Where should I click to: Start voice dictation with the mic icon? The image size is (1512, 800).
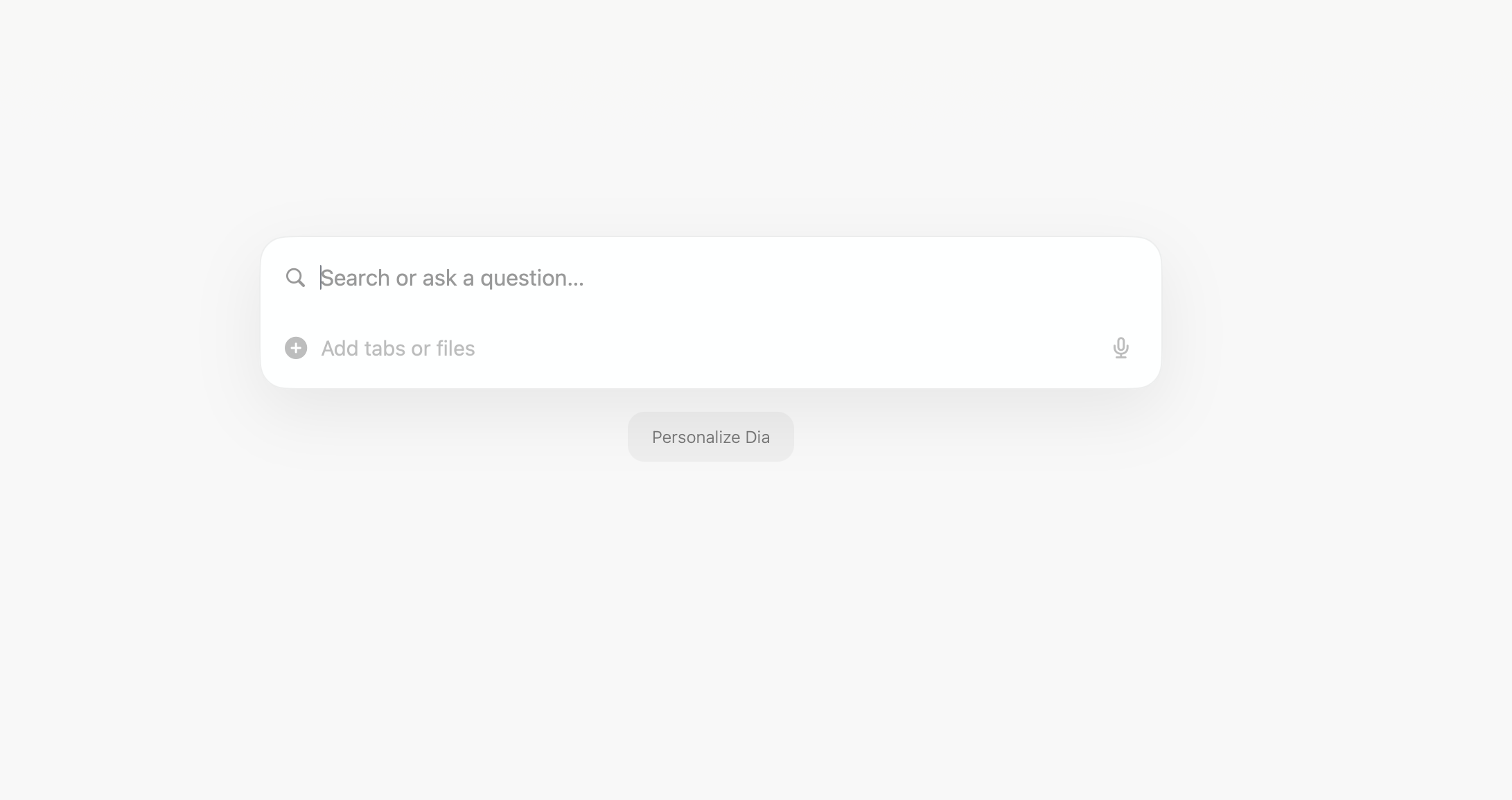coord(1120,348)
